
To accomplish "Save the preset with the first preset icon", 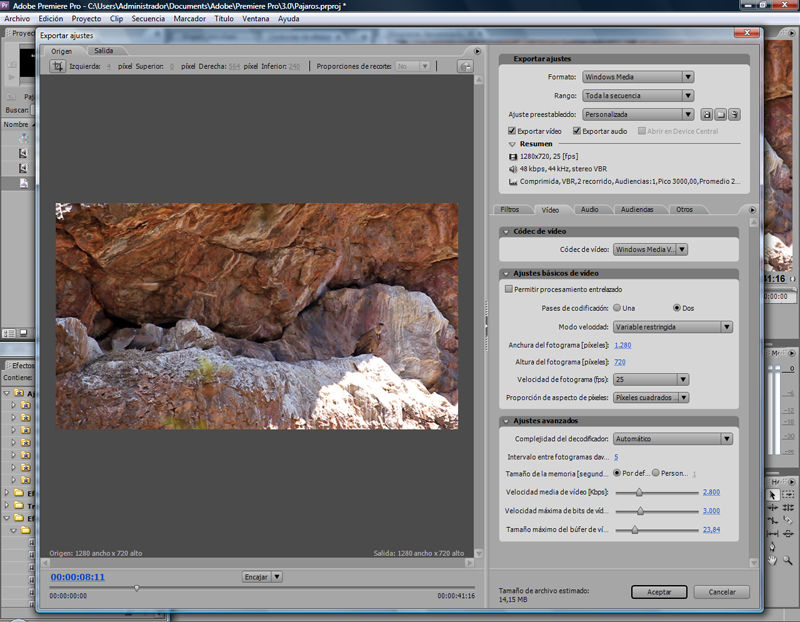I will click(707, 114).
